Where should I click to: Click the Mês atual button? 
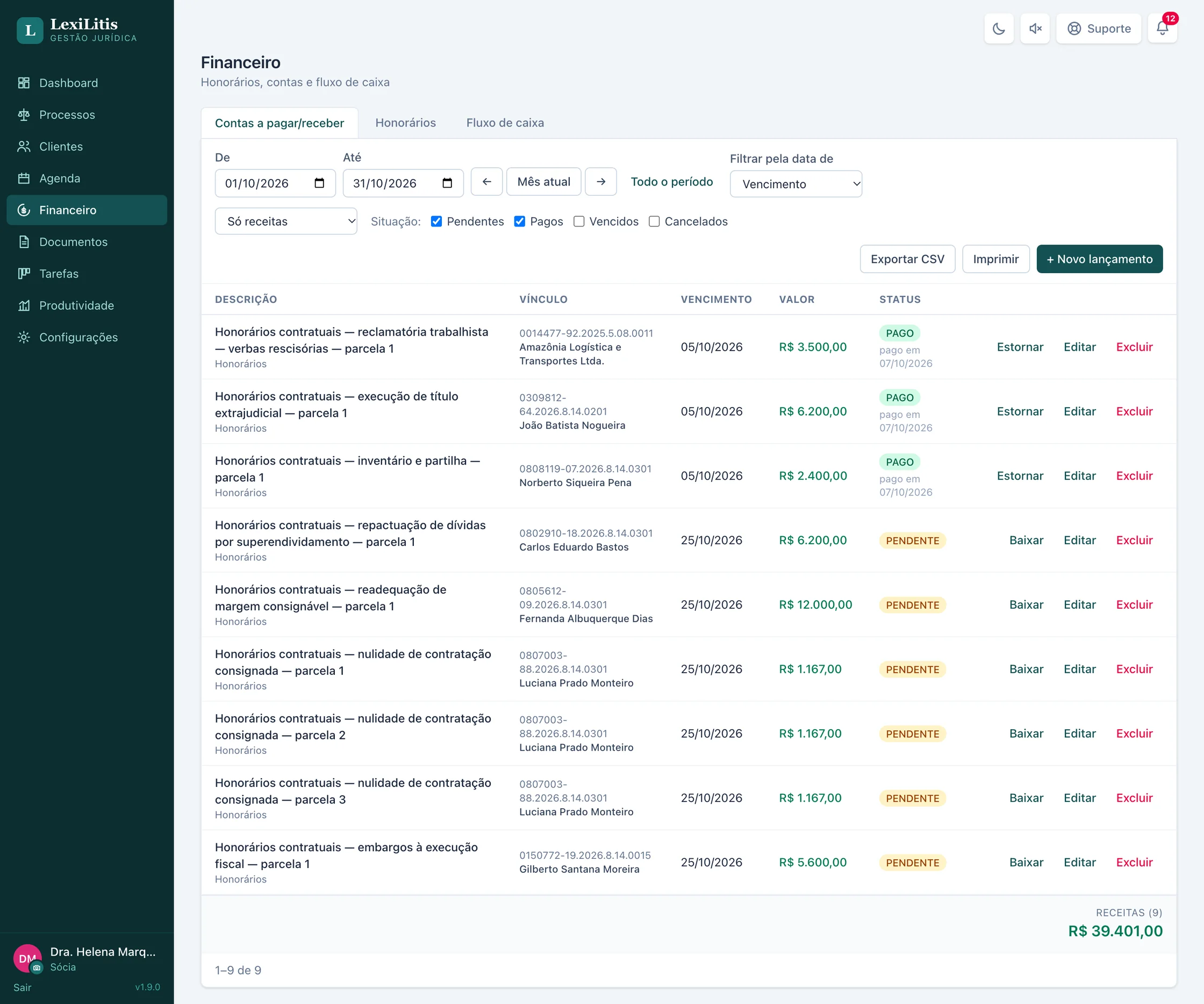coord(543,182)
